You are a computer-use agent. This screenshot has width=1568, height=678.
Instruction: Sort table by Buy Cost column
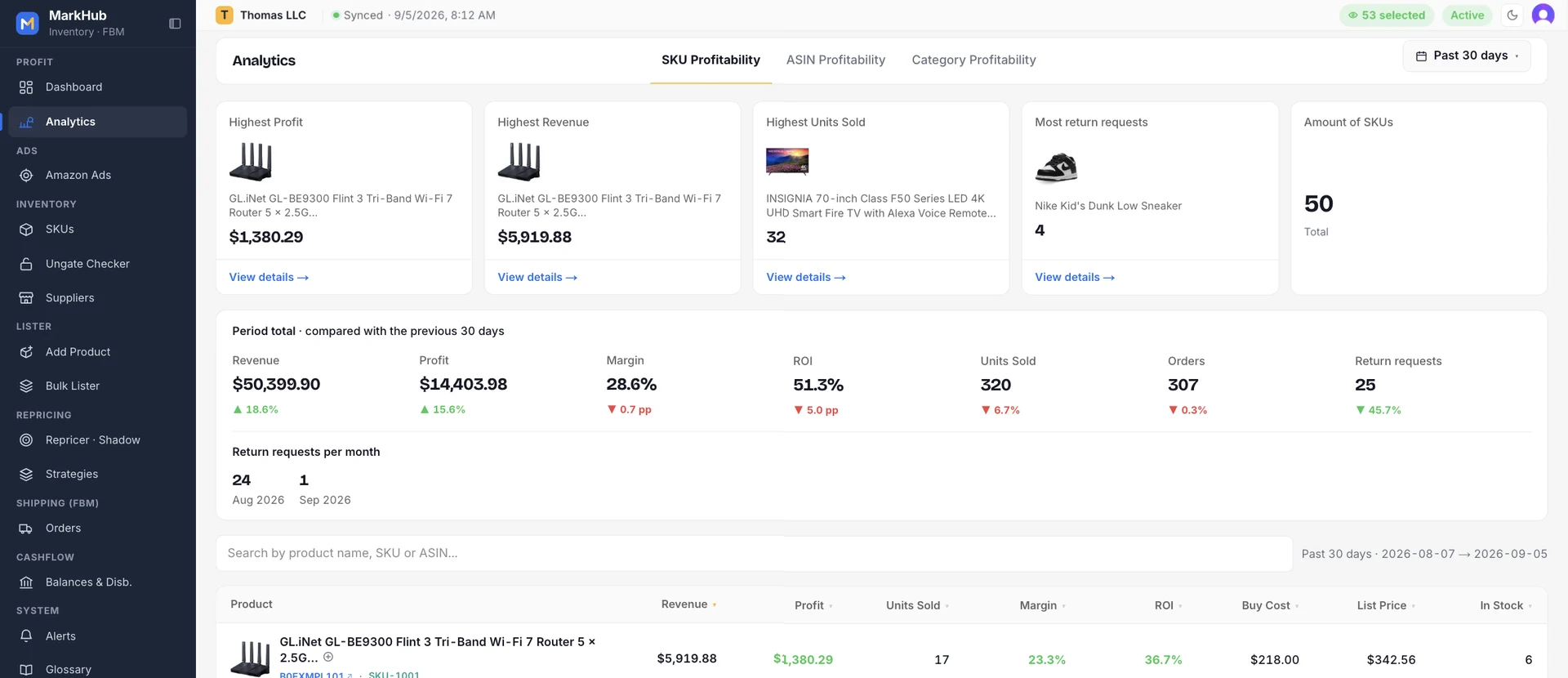click(1271, 605)
